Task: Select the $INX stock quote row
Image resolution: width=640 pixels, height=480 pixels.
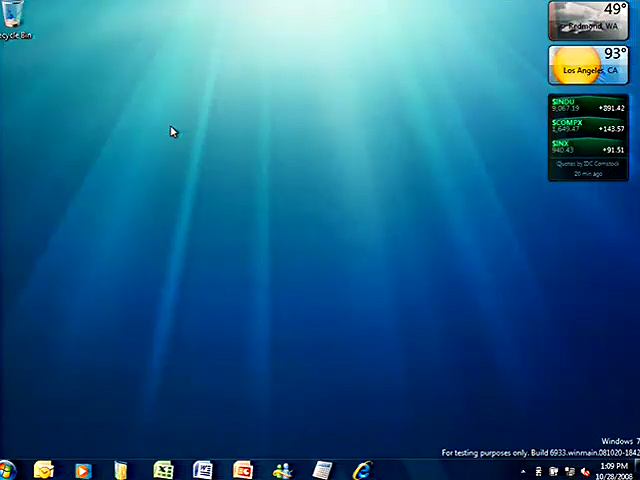Action: click(x=588, y=147)
